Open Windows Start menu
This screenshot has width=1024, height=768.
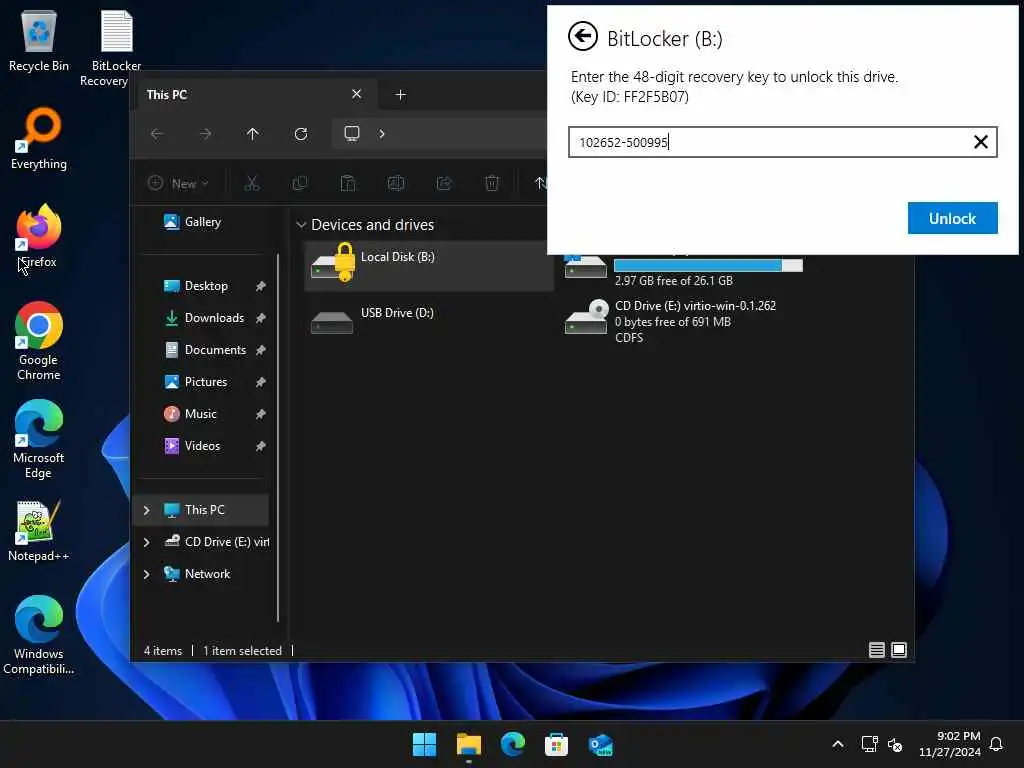pyautogui.click(x=424, y=744)
